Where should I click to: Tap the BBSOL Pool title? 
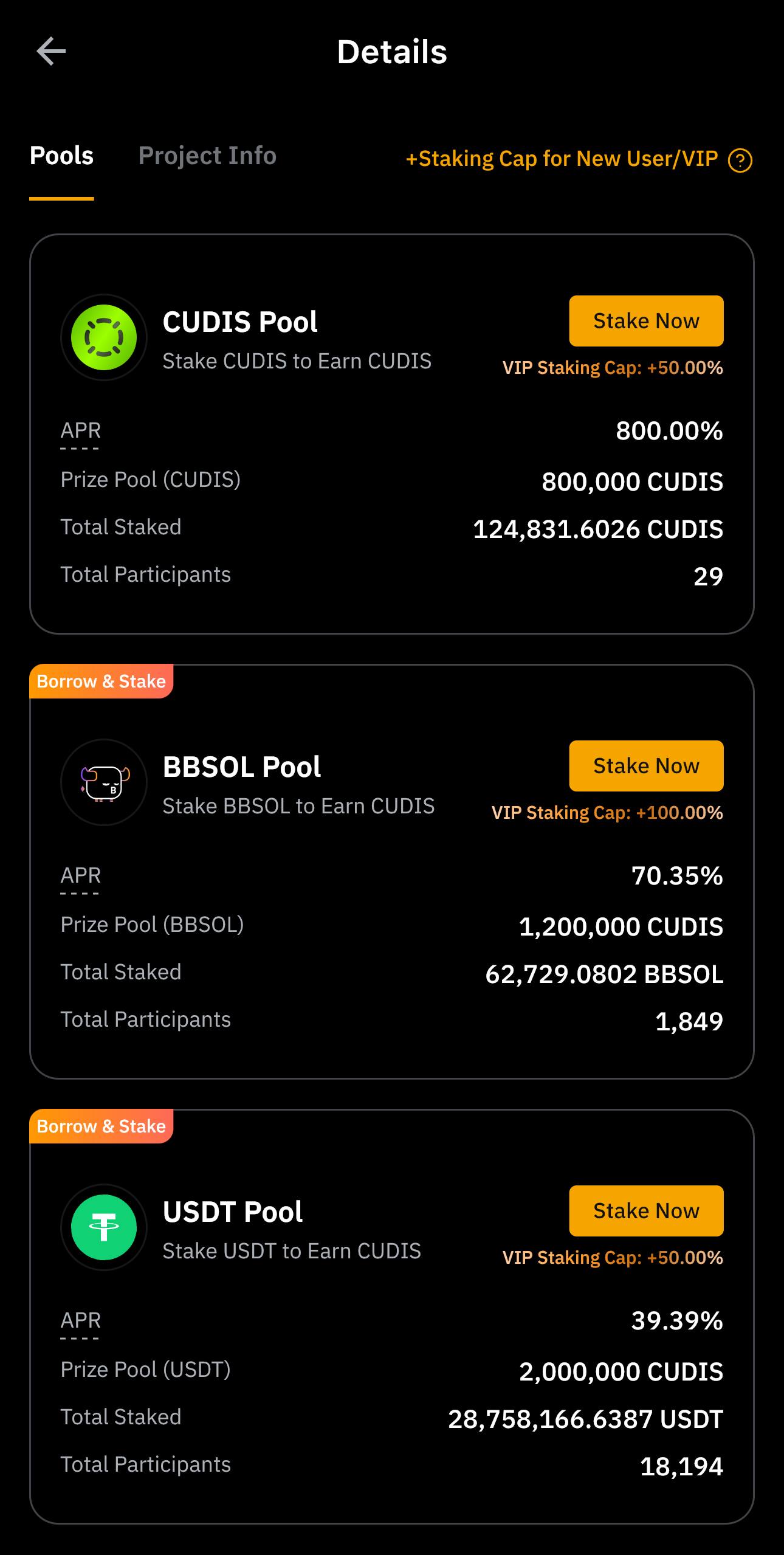click(242, 767)
